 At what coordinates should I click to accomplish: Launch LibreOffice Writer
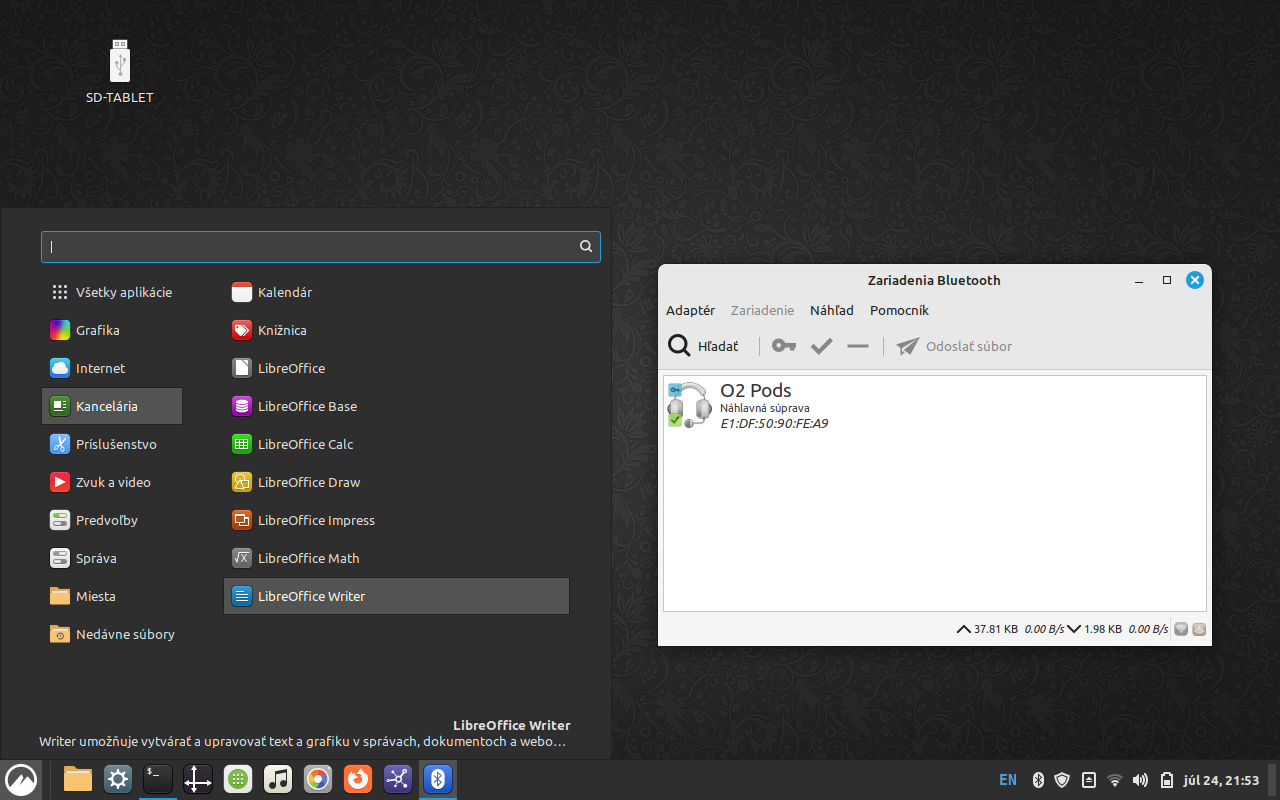point(396,596)
